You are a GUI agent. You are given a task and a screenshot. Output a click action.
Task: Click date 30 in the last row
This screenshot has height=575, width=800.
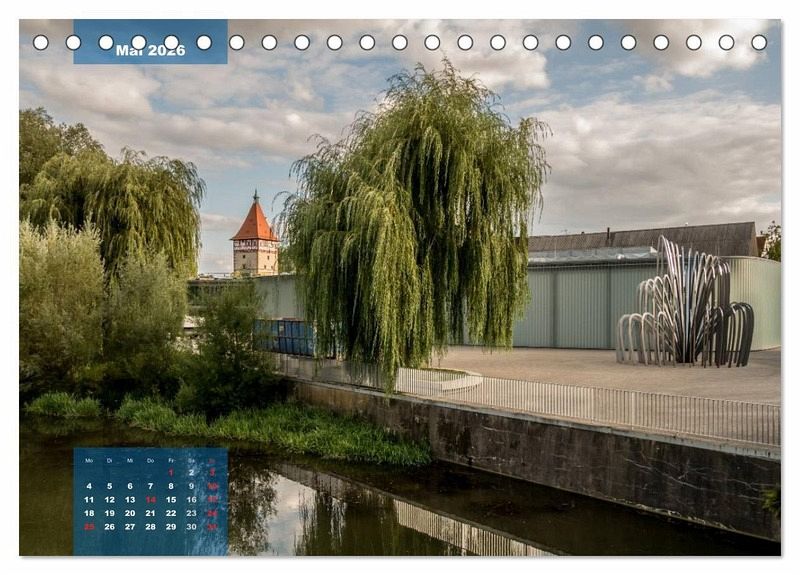191,526
